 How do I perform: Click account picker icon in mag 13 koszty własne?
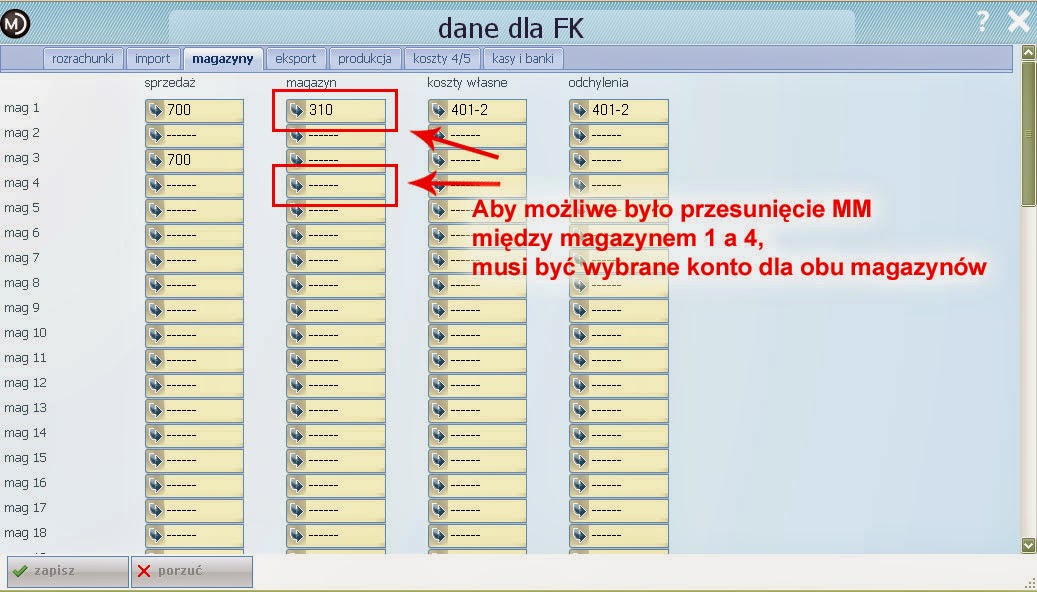[438, 410]
